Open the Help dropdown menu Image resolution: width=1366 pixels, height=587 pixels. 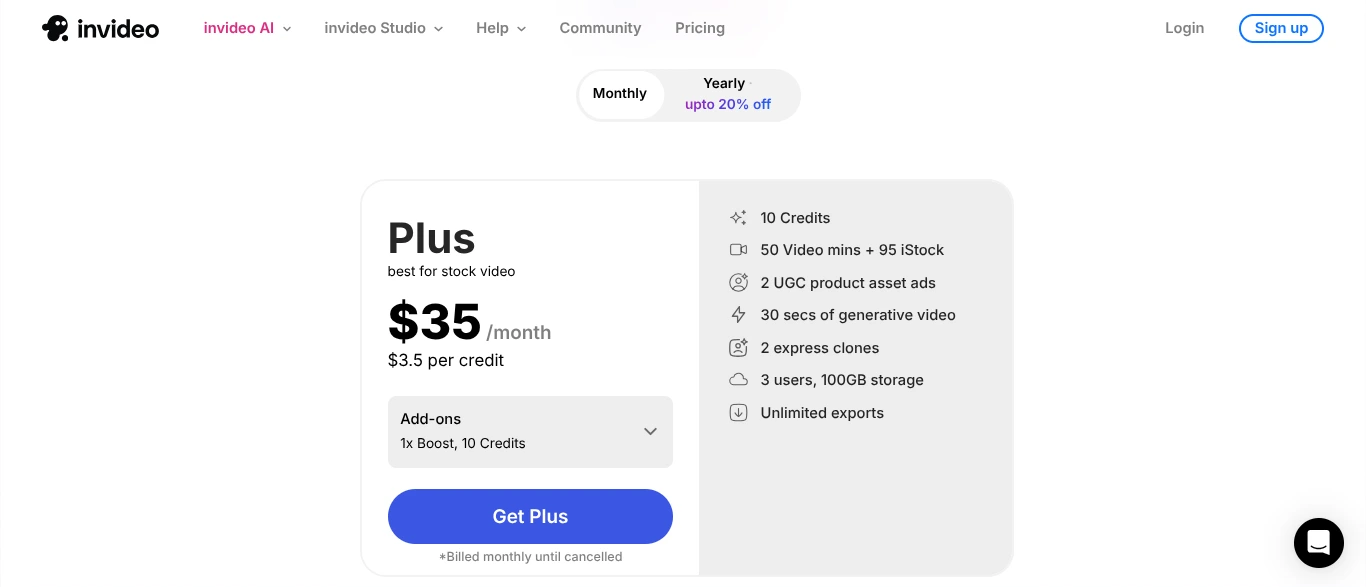click(500, 28)
